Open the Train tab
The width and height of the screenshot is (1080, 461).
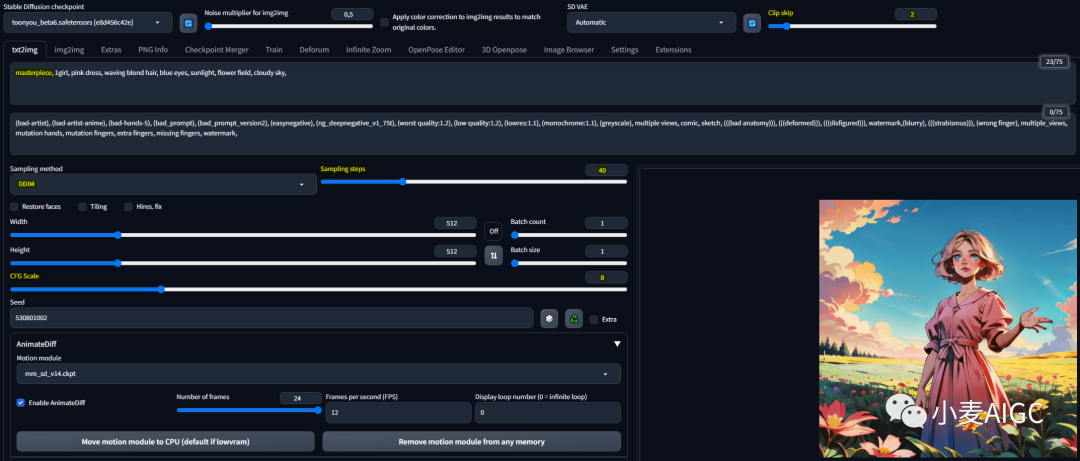coord(274,50)
